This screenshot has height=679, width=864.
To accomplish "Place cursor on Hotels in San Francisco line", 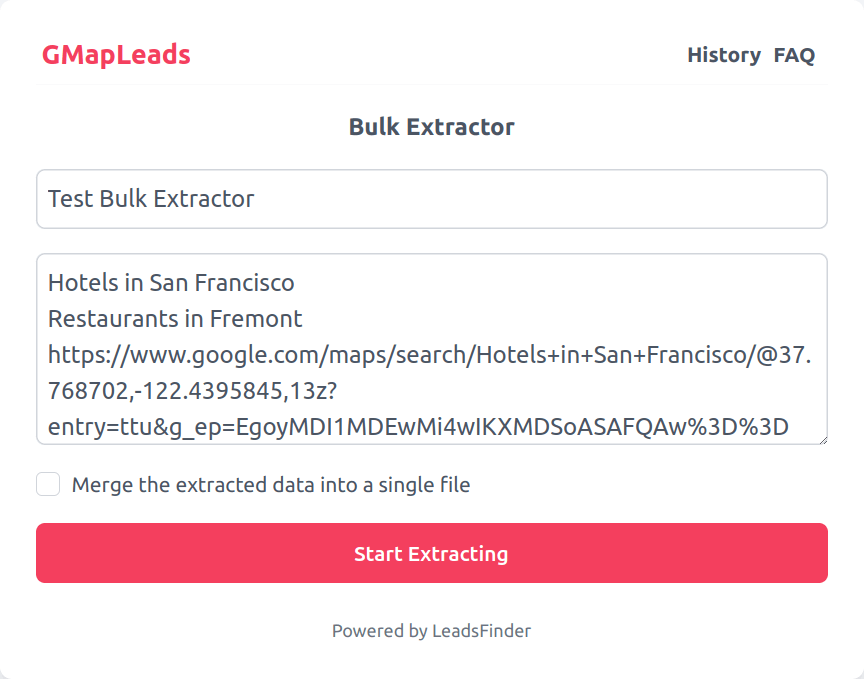I will [171, 283].
